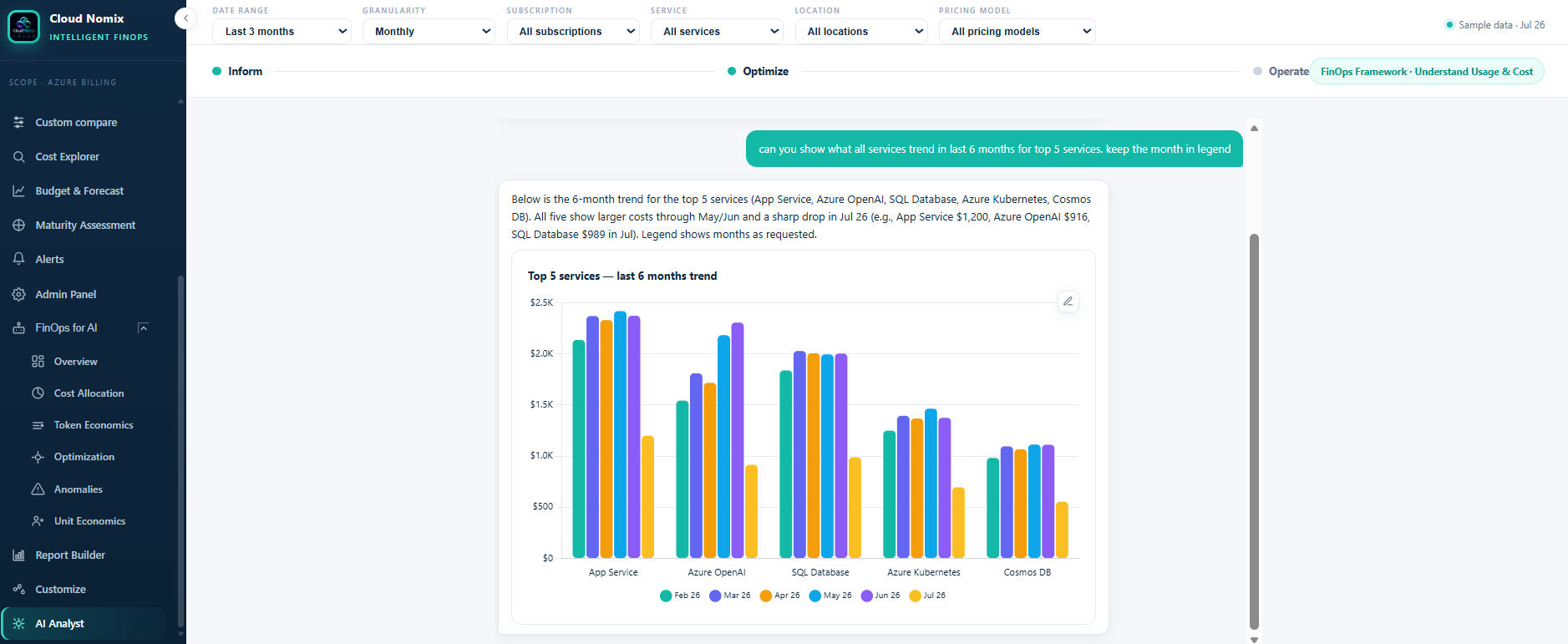This screenshot has height=644, width=1568.
Task: Click the Sample data Jul 26 indicator
Action: click(1494, 25)
